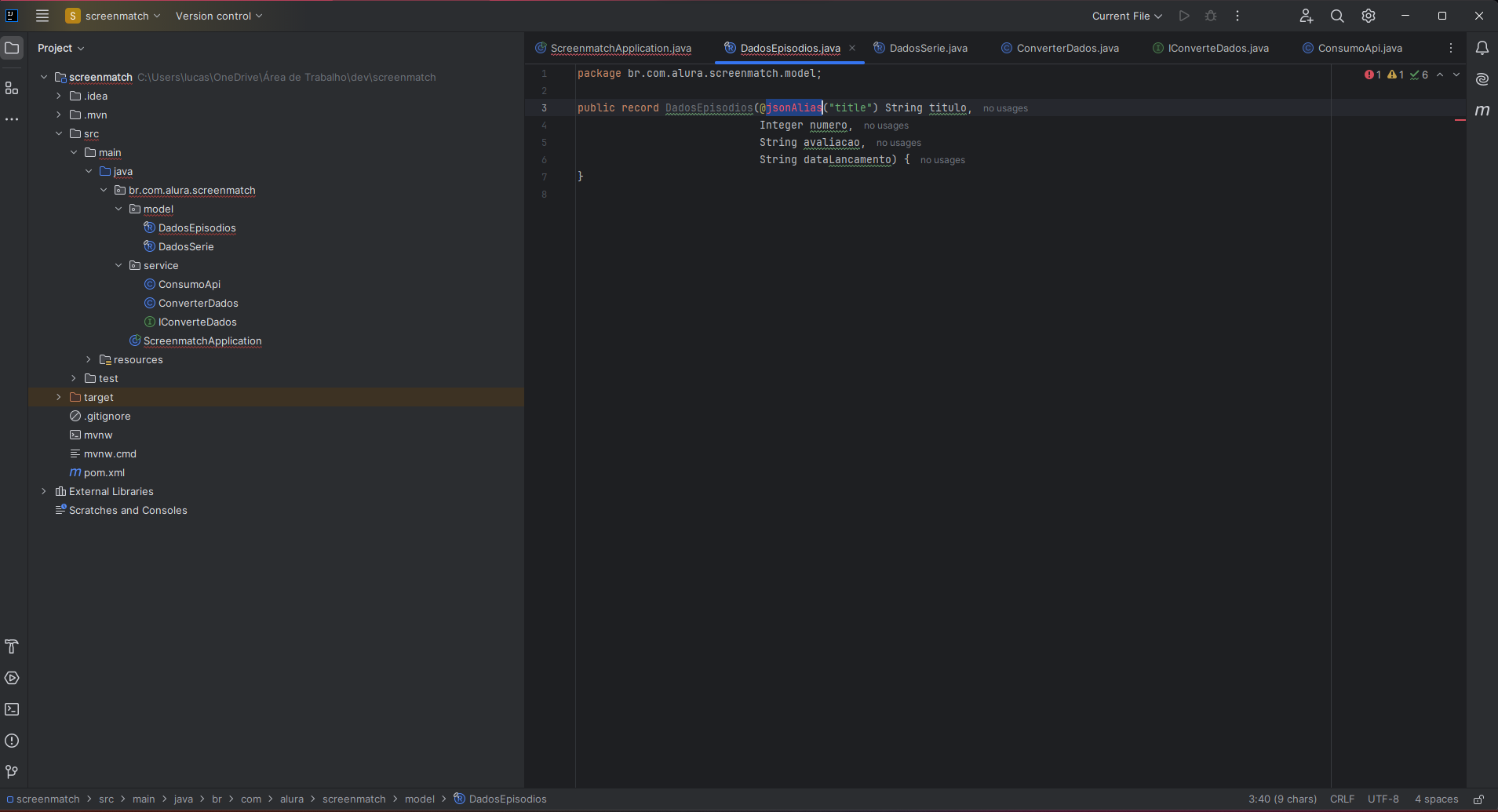Switch to IConverteDados.java tab

click(1211, 48)
